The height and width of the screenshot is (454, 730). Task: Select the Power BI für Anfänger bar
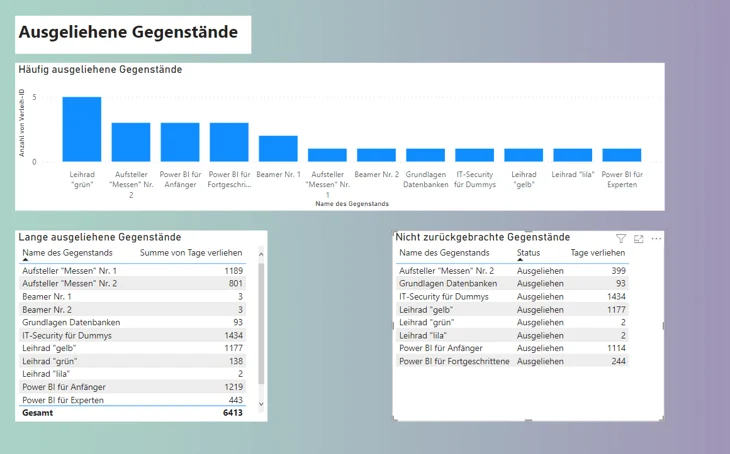180,142
